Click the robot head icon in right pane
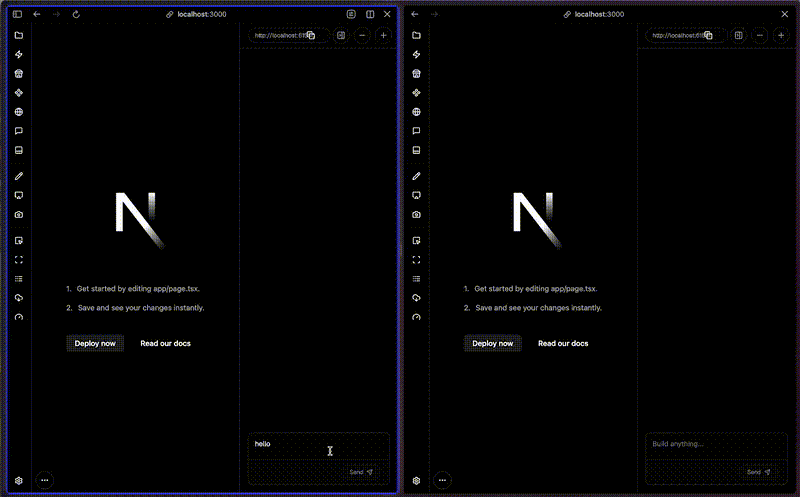800x497 pixels. click(x=416, y=73)
